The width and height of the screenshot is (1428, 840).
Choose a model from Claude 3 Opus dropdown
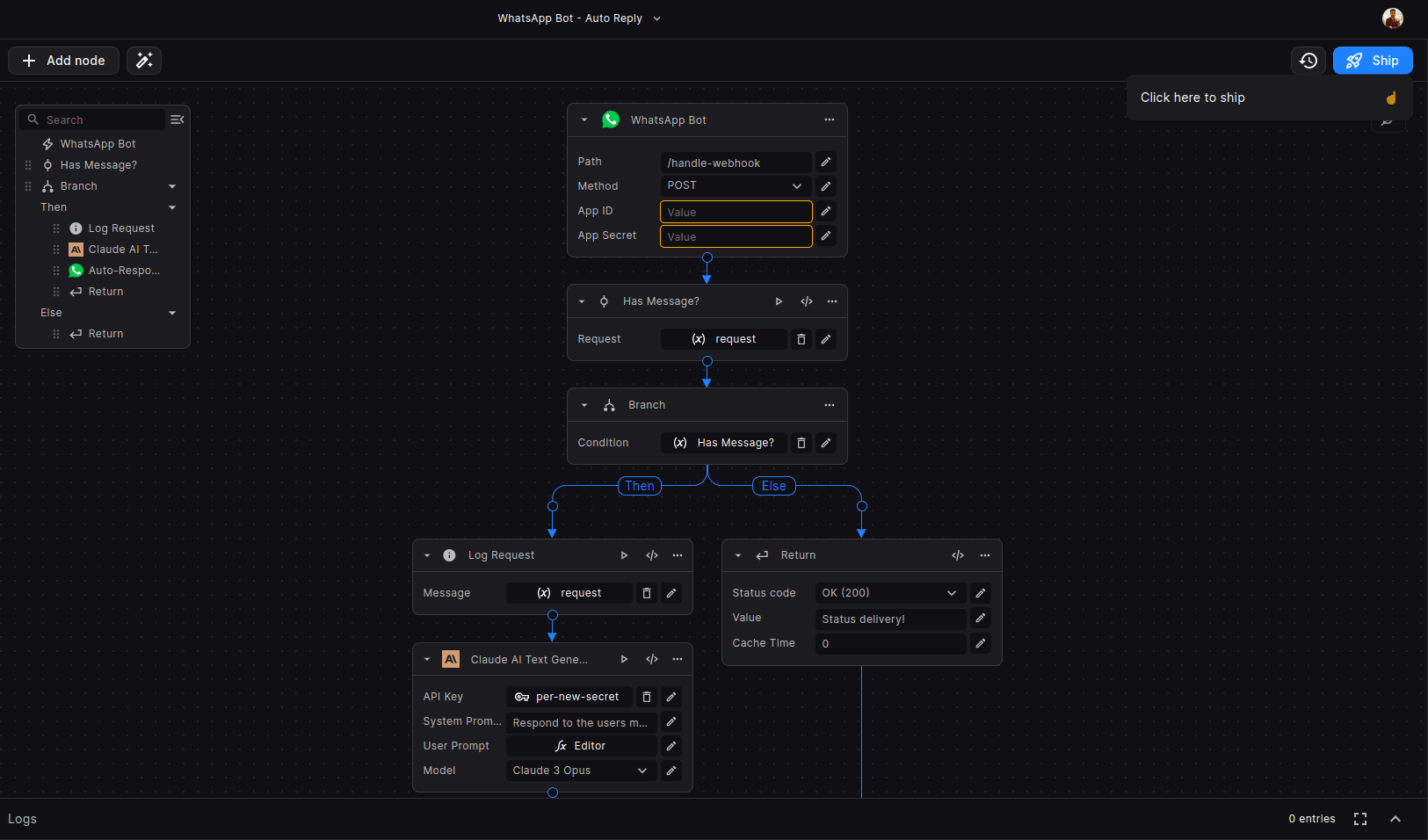(580, 771)
